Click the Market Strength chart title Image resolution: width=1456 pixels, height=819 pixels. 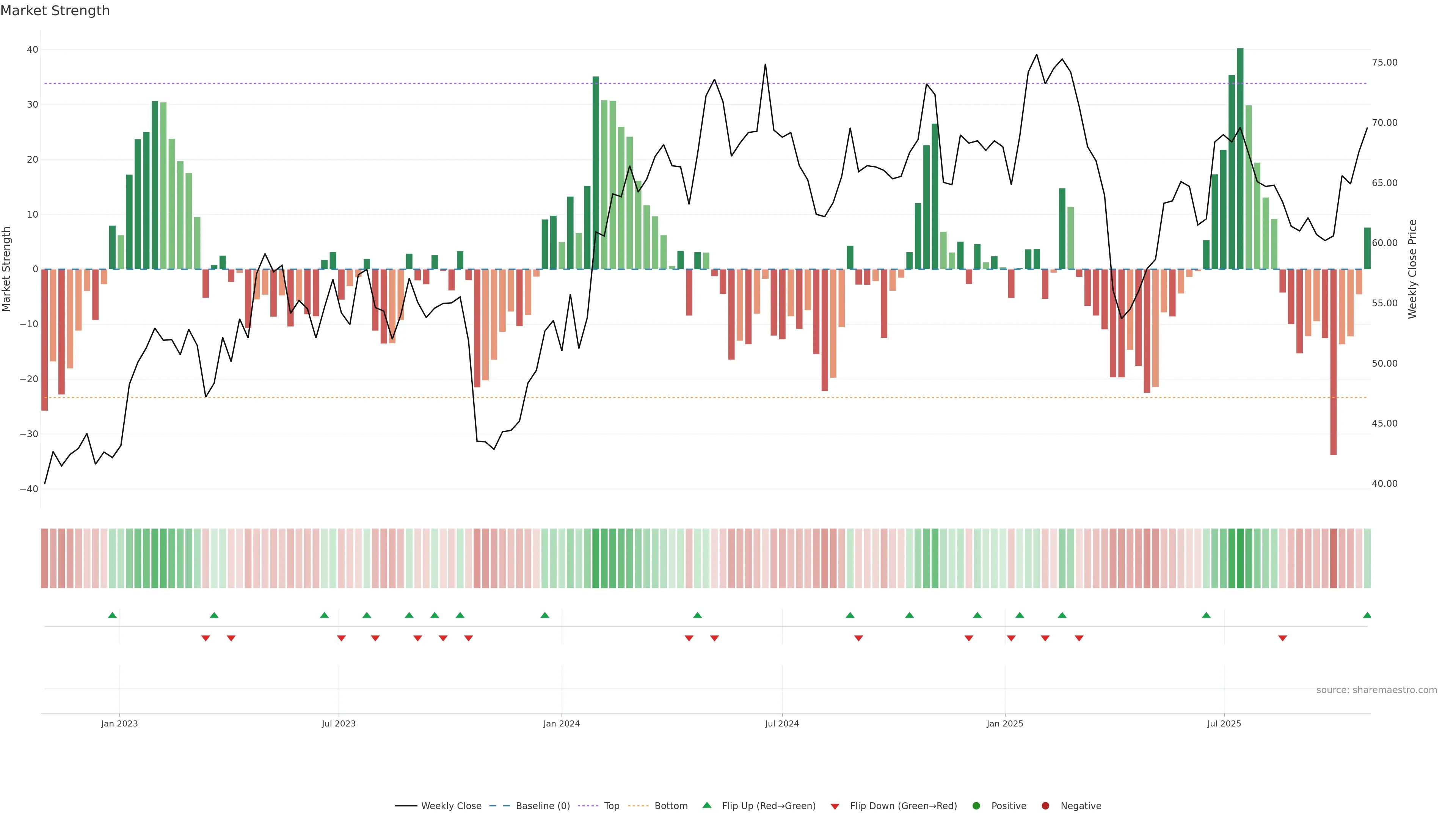coord(55,11)
